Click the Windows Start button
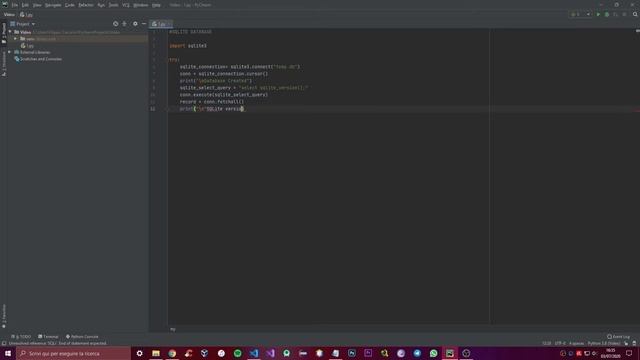Screen dimensions: 640x360 click(x=8, y=353)
